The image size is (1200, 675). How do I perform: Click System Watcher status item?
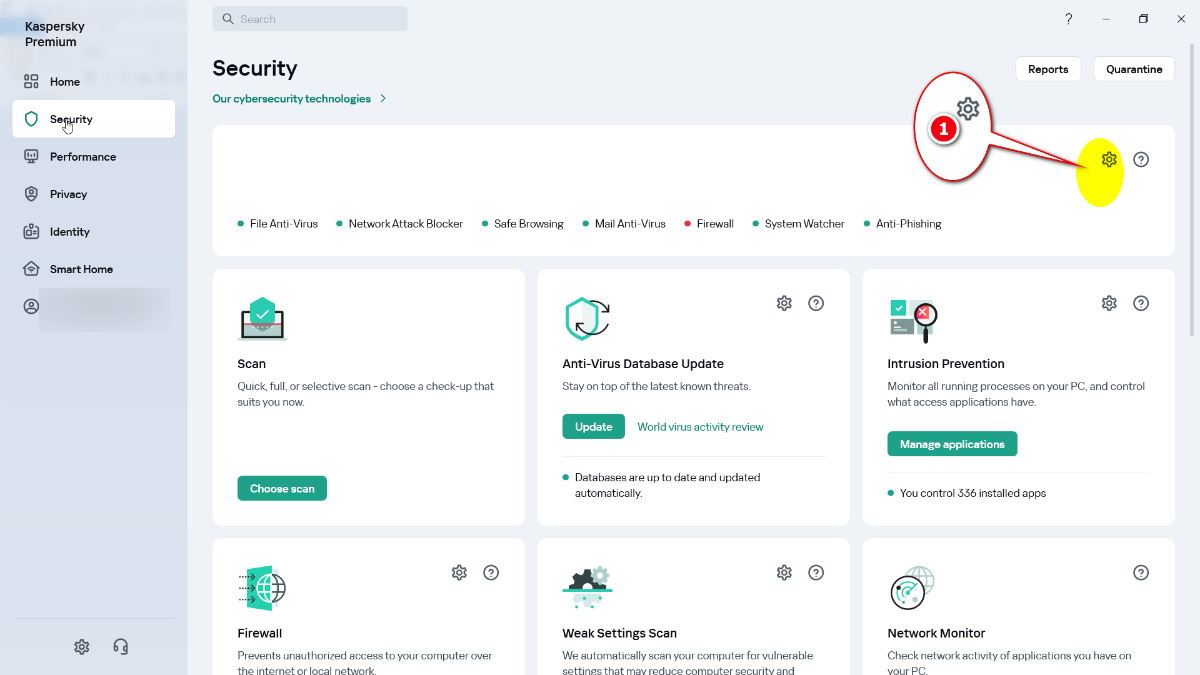(798, 224)
